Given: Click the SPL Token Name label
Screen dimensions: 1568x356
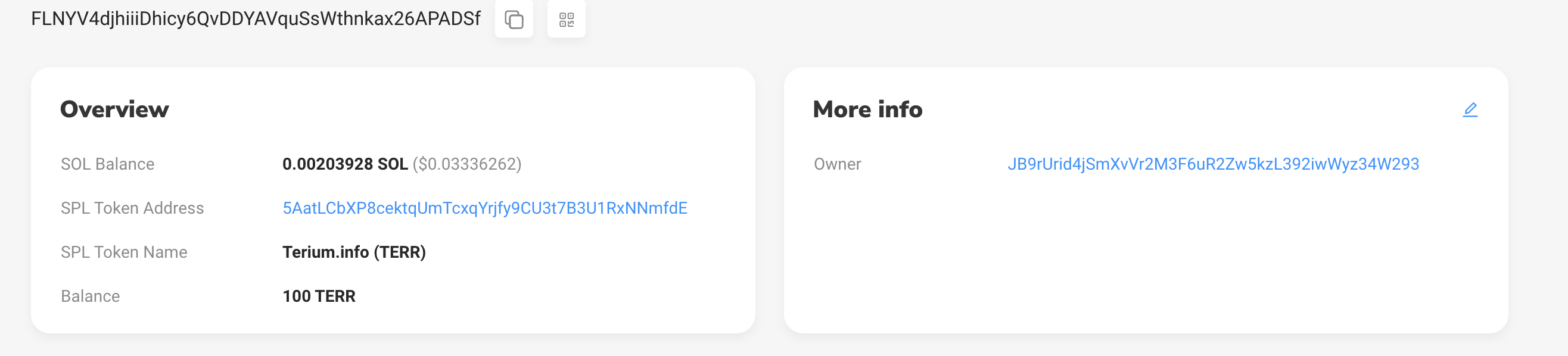Looking at the screenshot, I should coord(124,252).
